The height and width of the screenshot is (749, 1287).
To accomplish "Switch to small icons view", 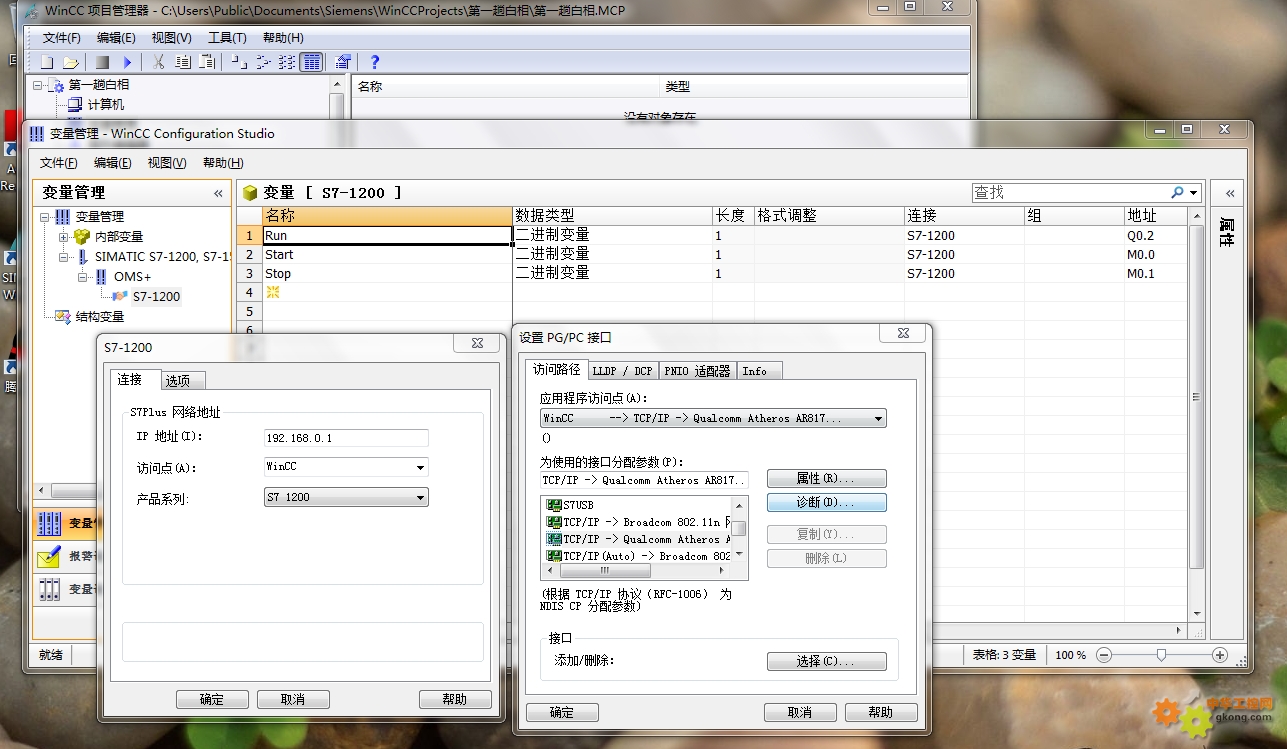I will tap(263, 62).
